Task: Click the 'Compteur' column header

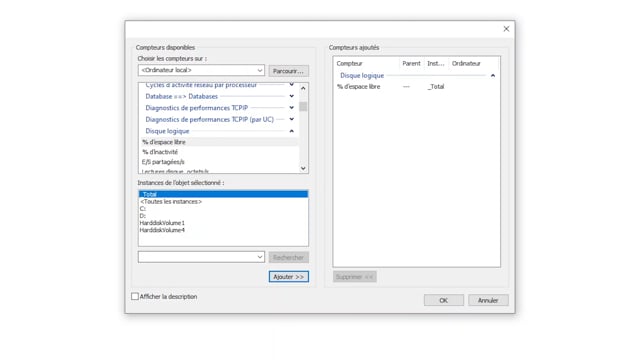Action: [367, 64]
